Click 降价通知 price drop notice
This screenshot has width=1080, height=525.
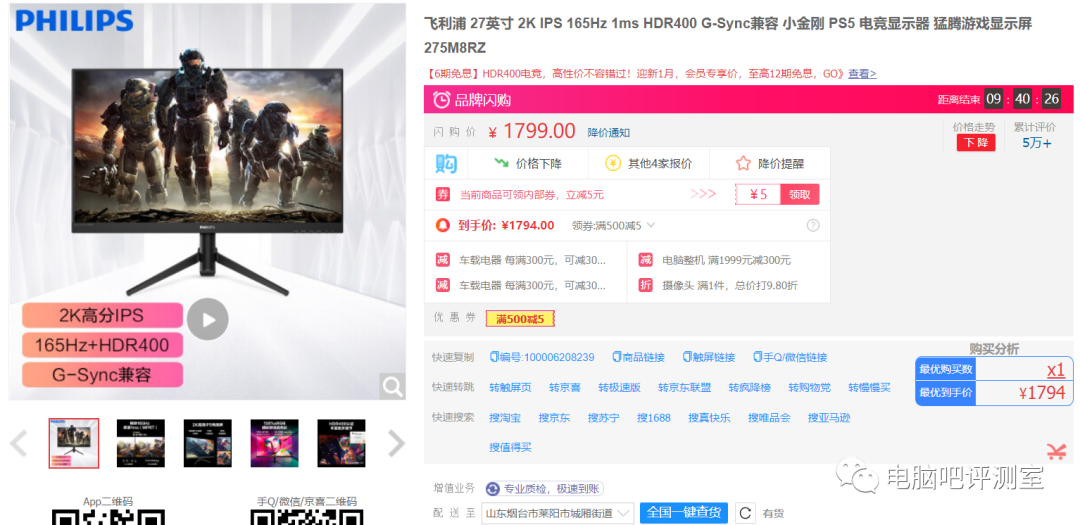[608, 132]
